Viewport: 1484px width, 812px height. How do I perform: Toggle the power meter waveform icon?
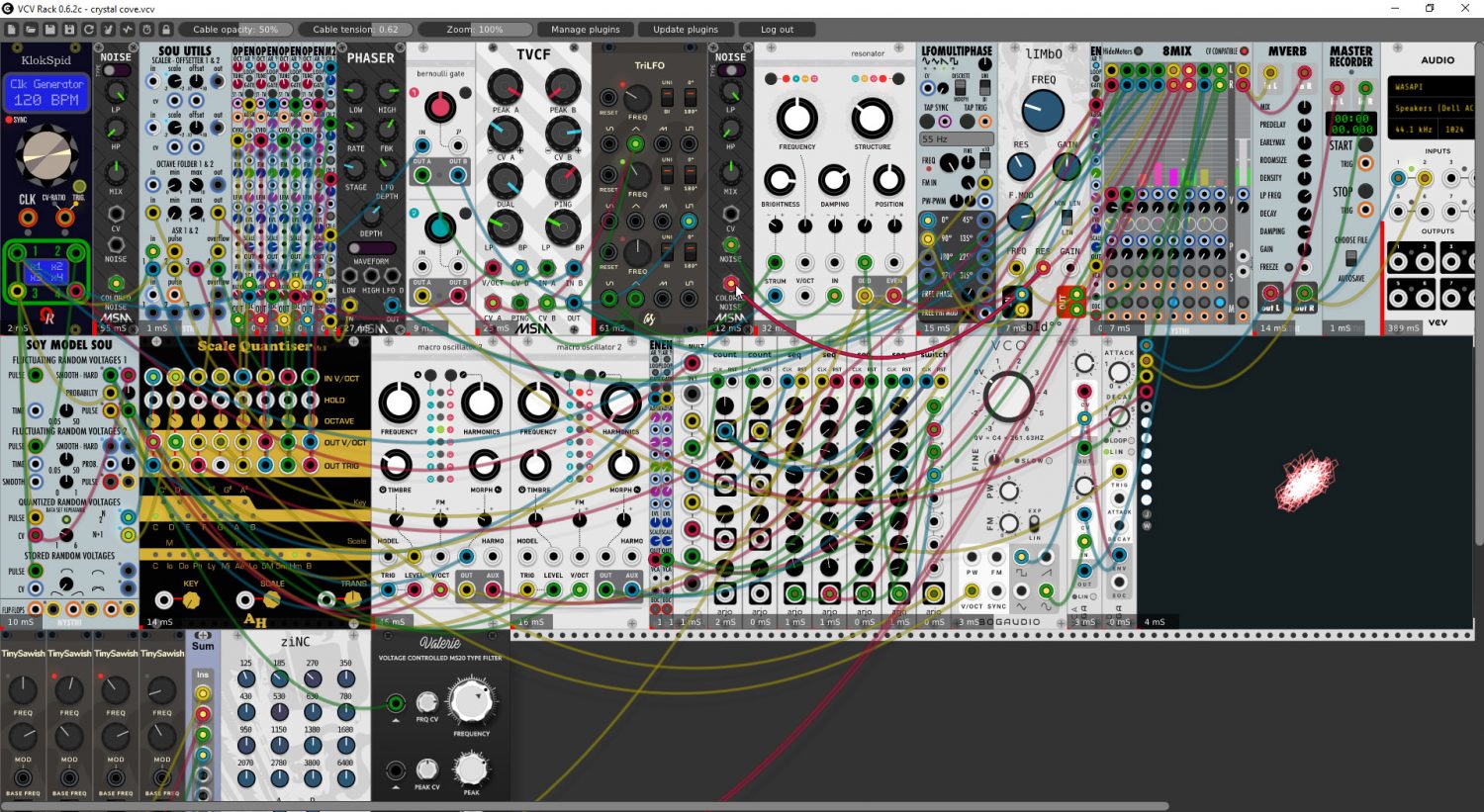coord(128,30)
